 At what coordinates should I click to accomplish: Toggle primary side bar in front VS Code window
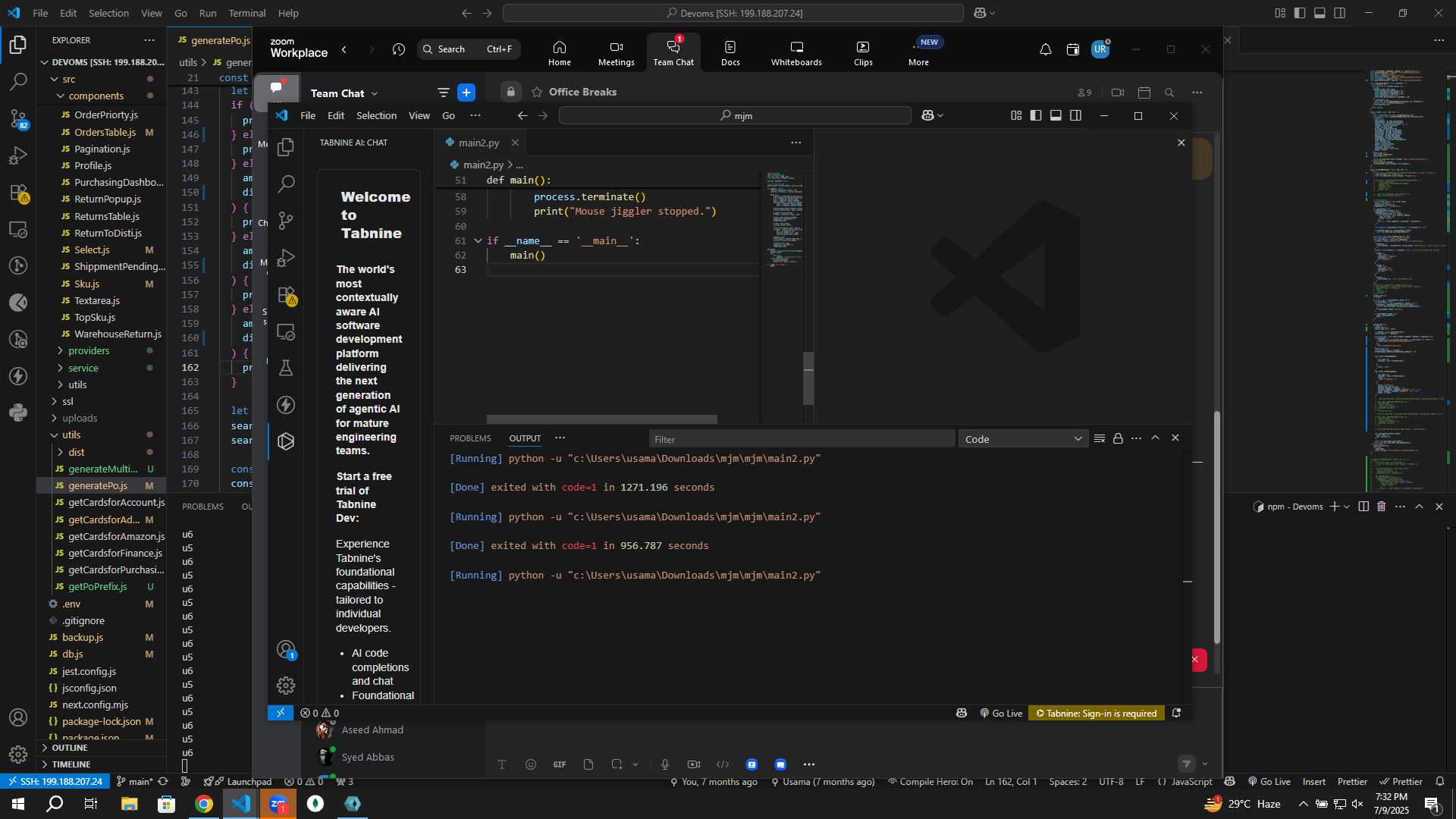point(1036,115)
